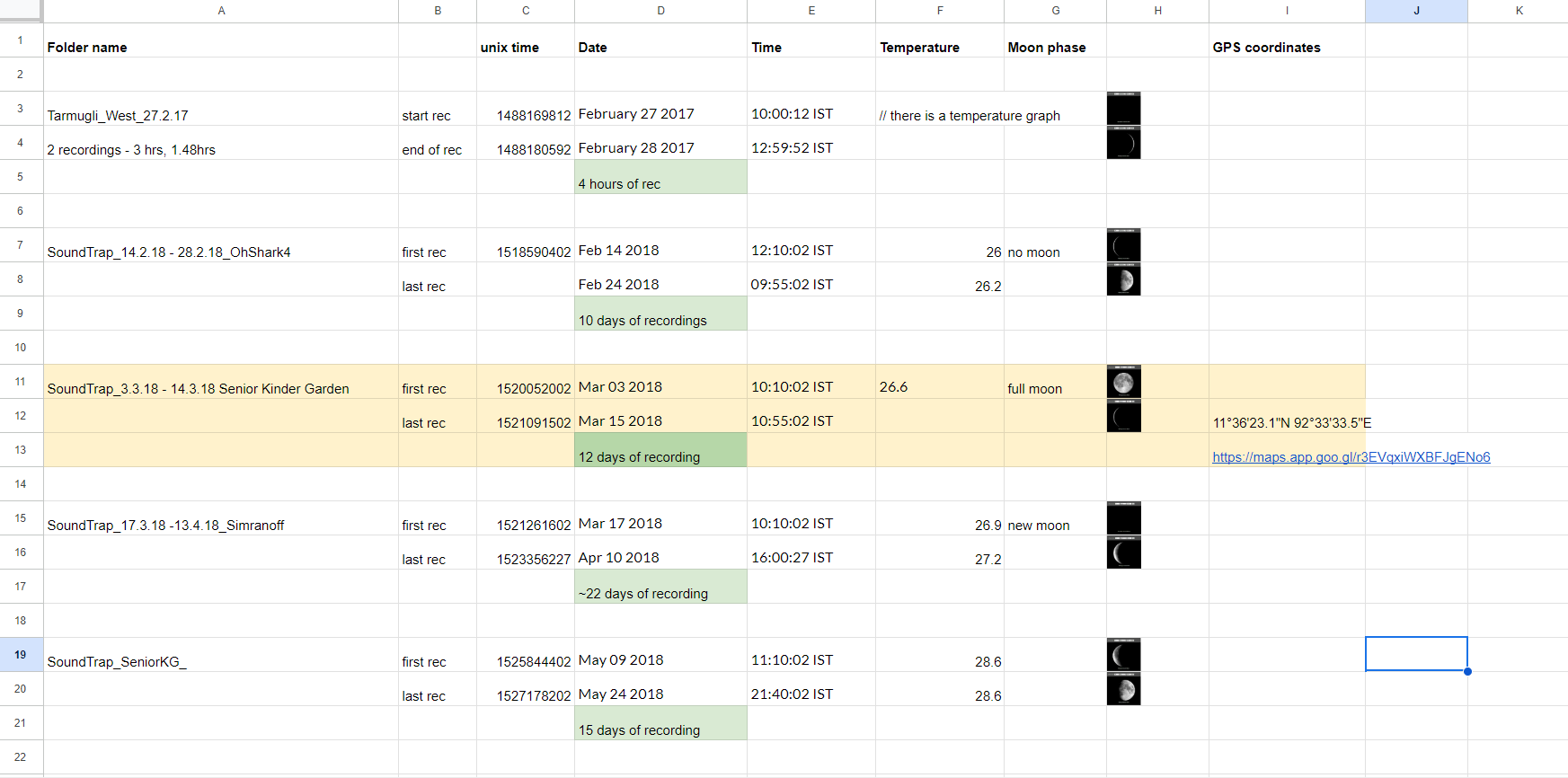The width and height of the screenshot is (1568, 778).
Task: Click the full moon image in row 11
Action: tap(1123, 382)
